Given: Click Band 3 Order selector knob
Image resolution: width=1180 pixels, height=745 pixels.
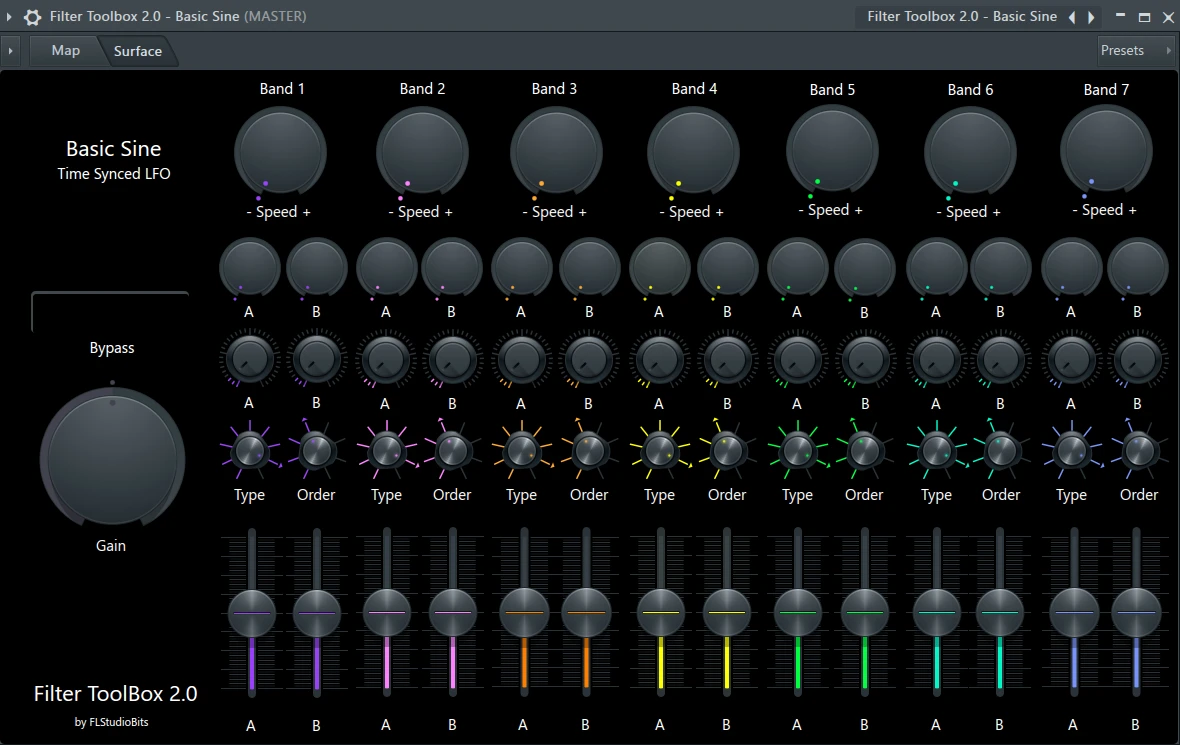Looking at the screenshot, I should pos(589,451).
